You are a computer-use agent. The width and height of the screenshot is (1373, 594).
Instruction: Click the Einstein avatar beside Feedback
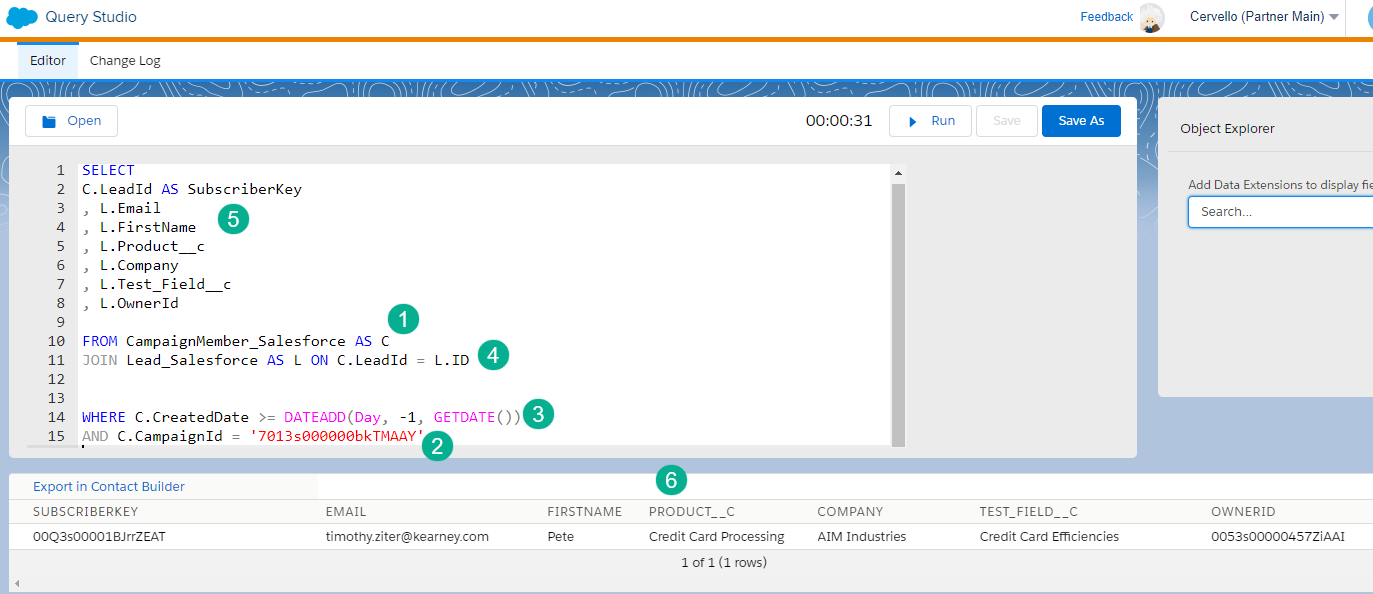click(x=1151, y=18)
